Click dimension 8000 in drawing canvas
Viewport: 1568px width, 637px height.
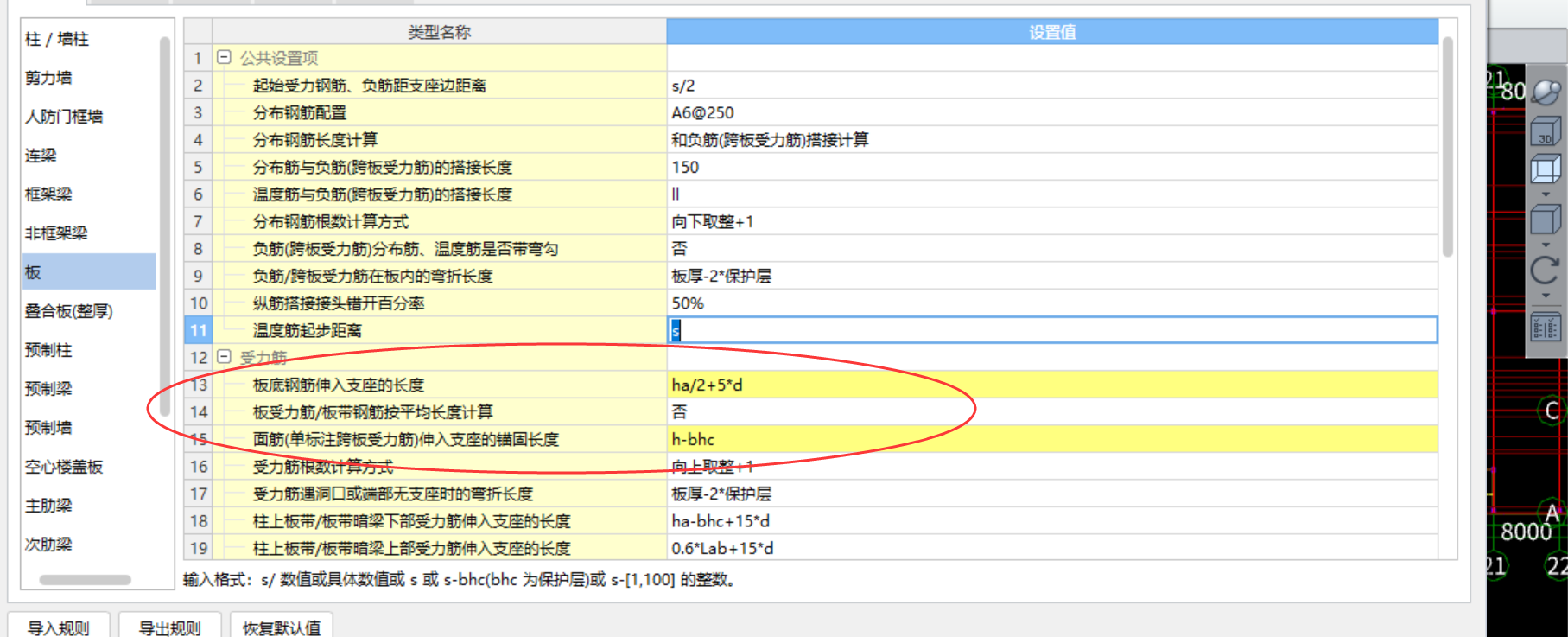click(1526, 532)
